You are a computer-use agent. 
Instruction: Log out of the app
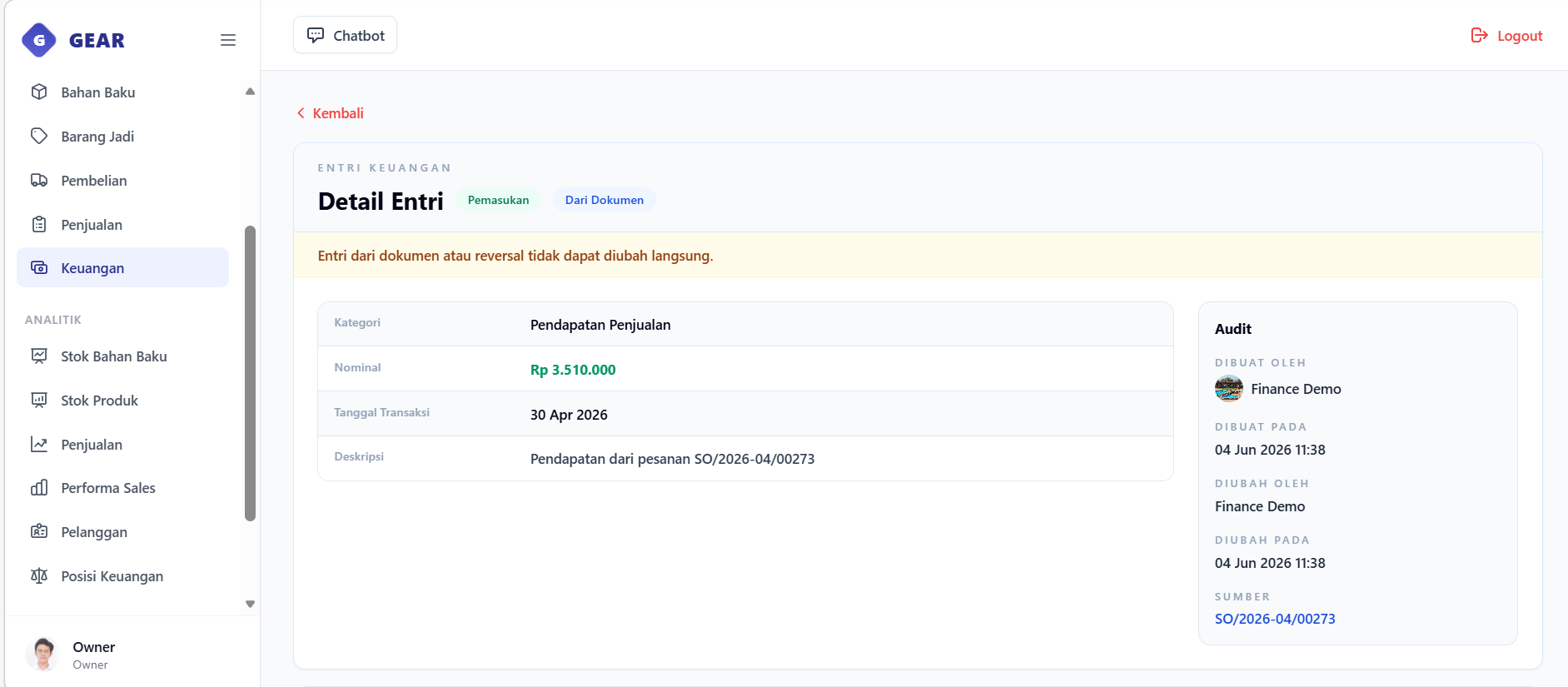[x=1506, y=36]
